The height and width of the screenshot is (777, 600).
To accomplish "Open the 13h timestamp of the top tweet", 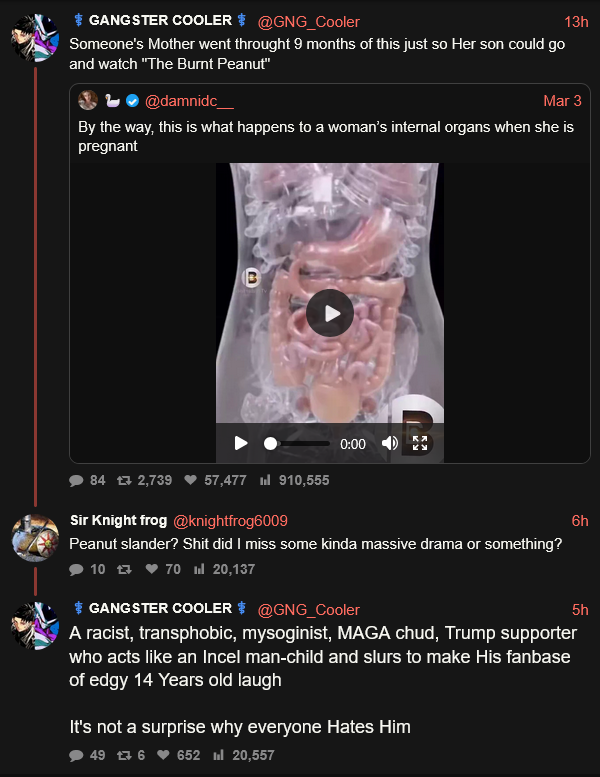I will pyautogui.click(x=576, y=22).
